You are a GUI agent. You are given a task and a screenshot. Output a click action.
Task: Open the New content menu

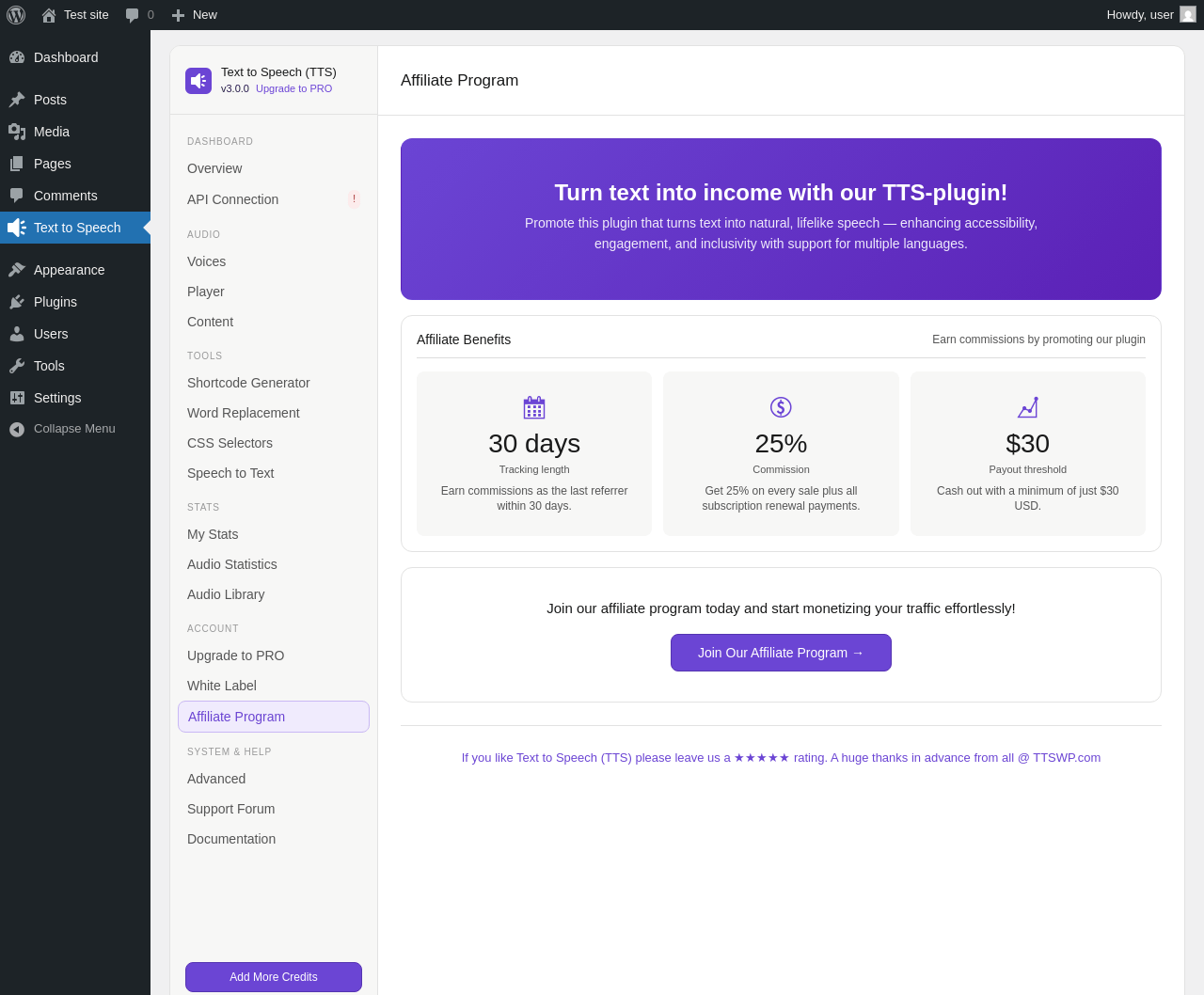click(195, 15)
